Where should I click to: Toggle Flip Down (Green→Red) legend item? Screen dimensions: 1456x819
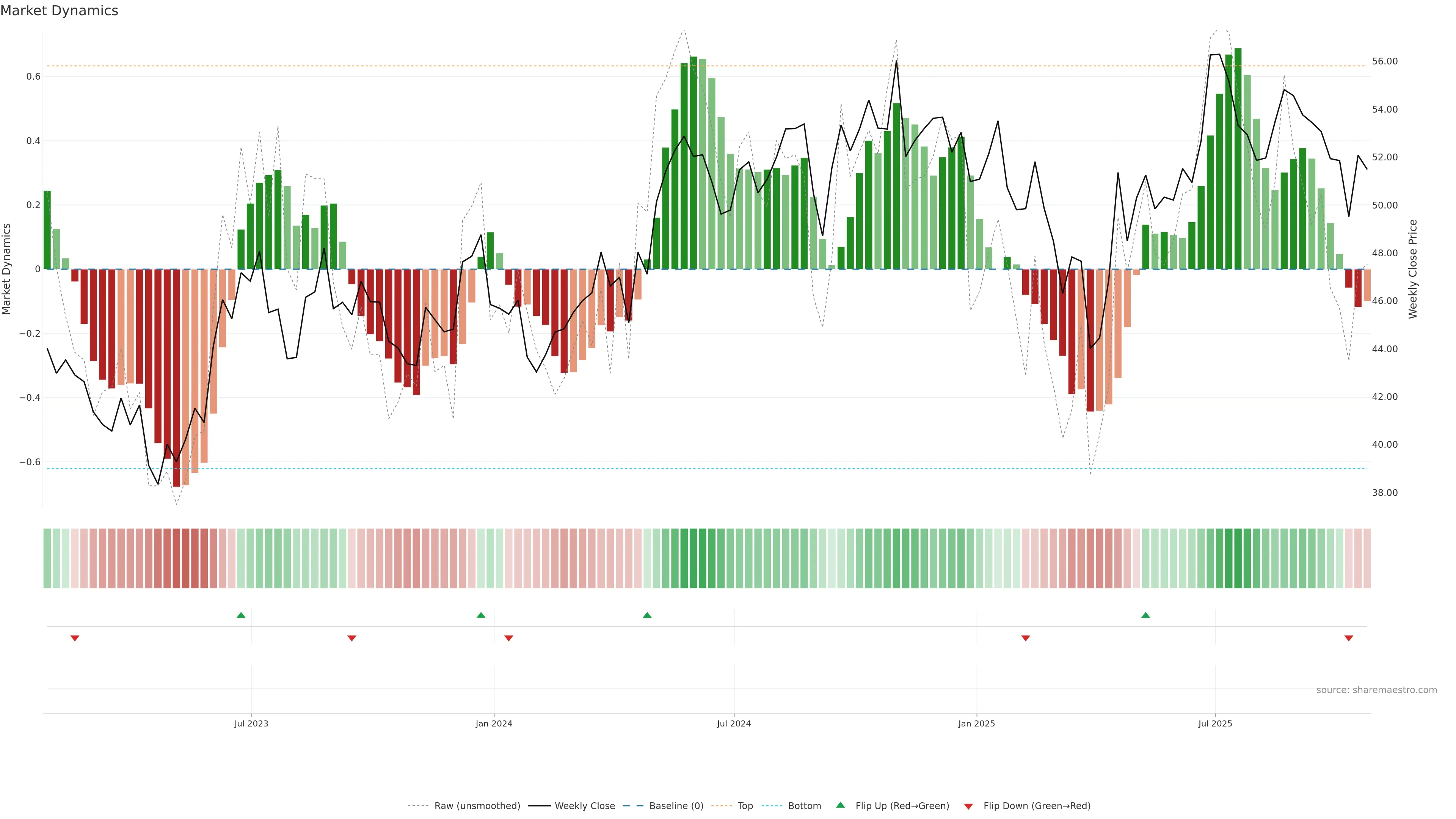pos(1037,806)
